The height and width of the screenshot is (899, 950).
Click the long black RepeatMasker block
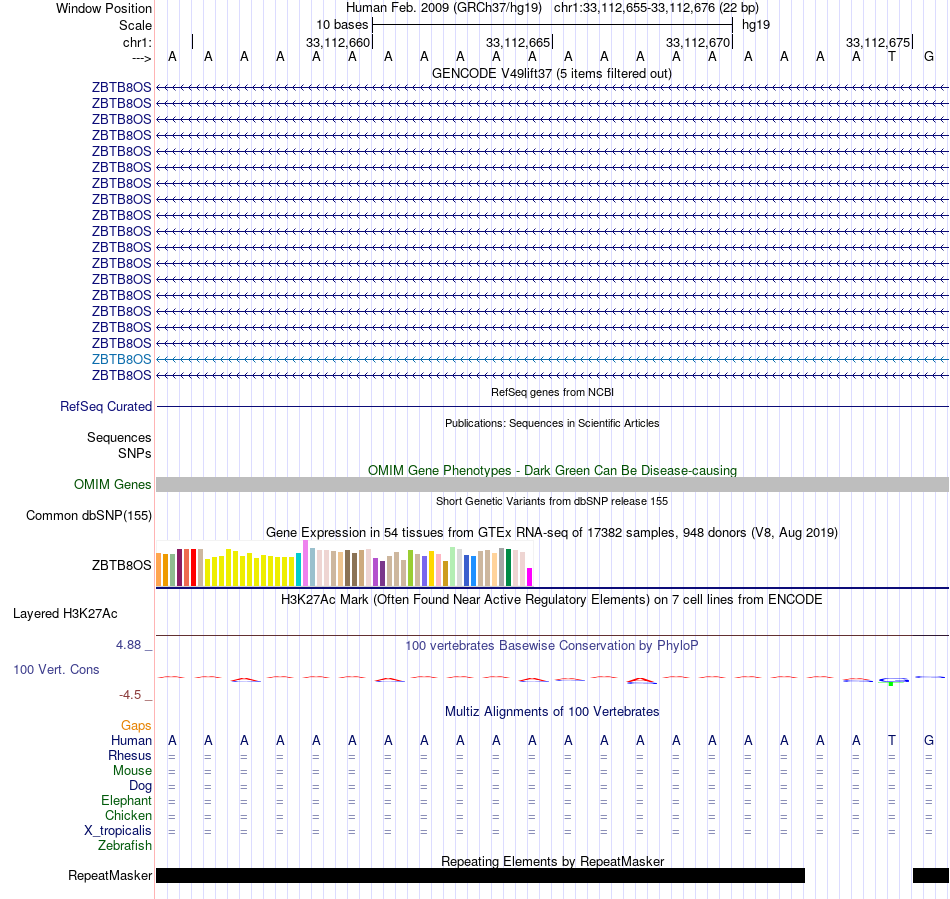pyautogui.click(x=480, y=875)
